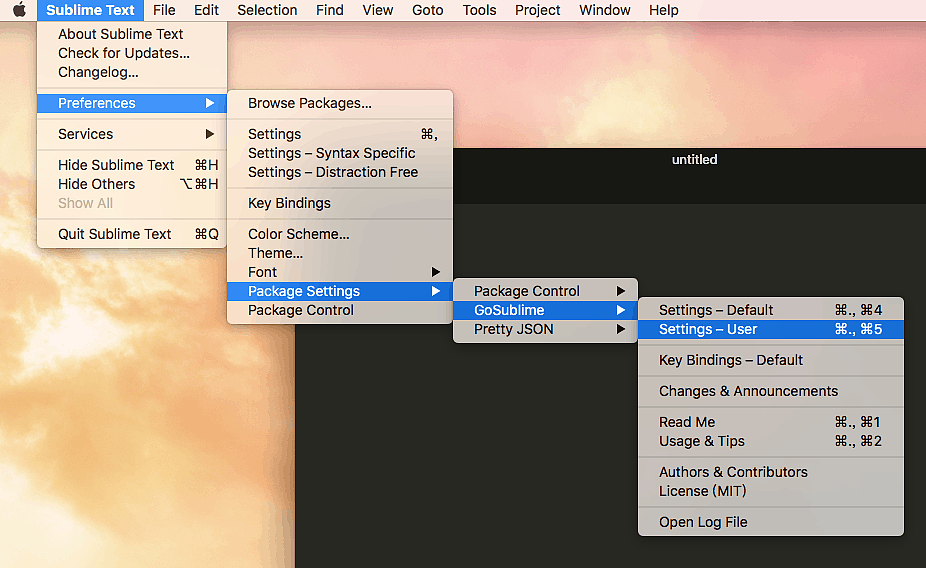Choose Check for Updates…
This screenshot has height=568, width=926.
124,53
